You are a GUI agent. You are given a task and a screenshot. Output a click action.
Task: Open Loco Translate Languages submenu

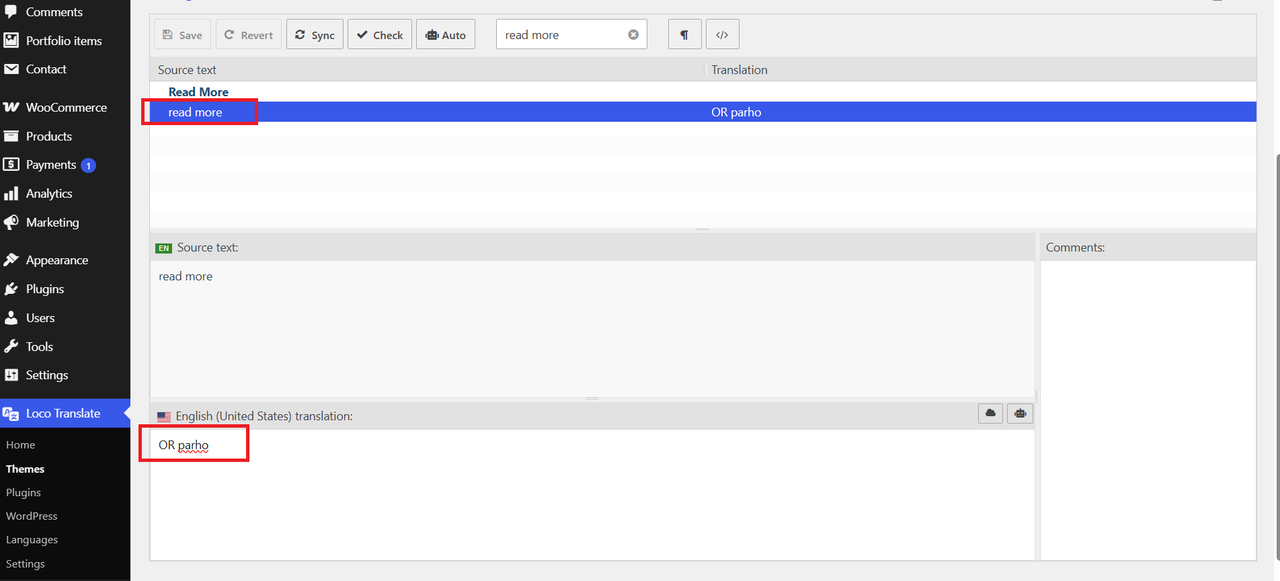click(x=32, y=540)
